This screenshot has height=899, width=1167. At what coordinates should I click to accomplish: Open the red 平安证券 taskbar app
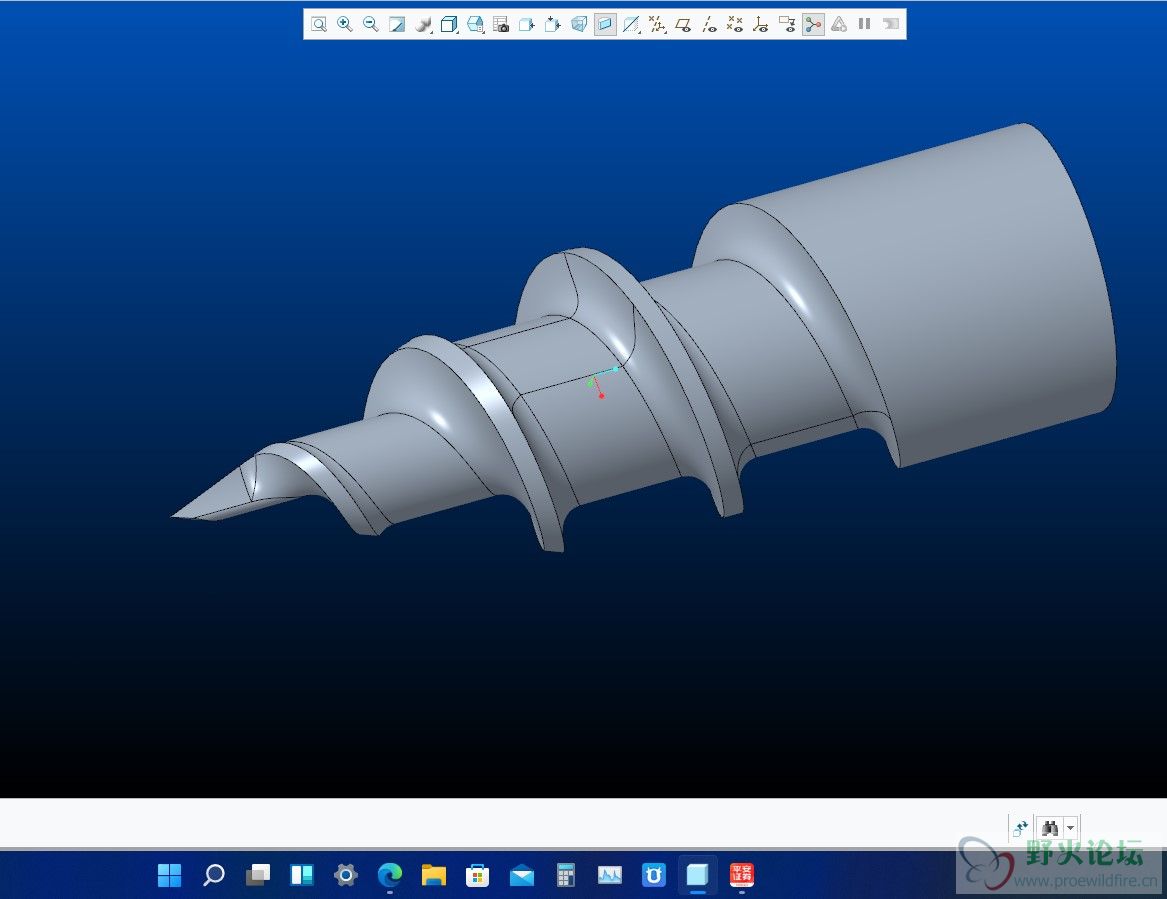click(742, 874)
